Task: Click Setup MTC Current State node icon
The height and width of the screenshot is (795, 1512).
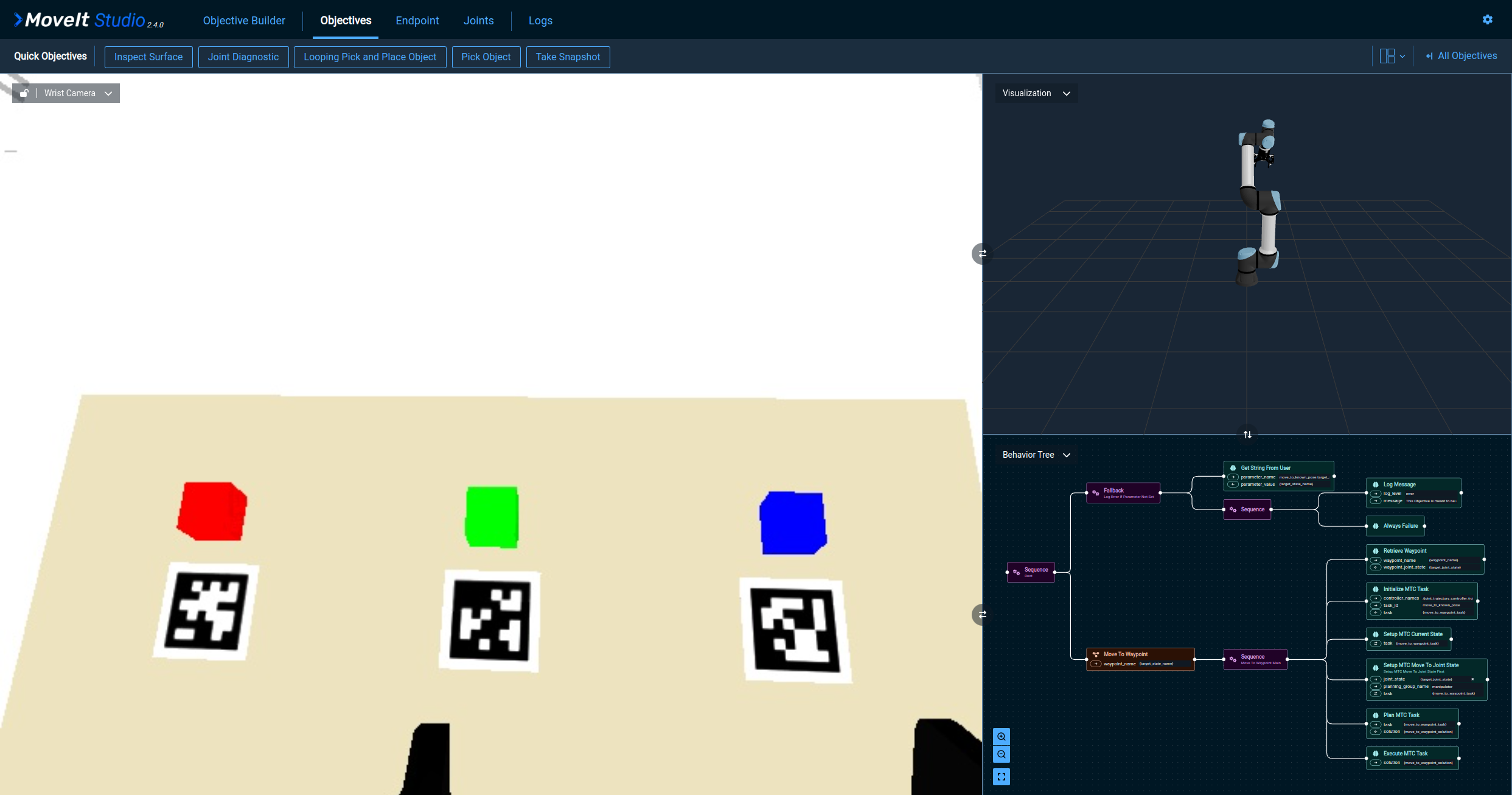Action: coord(1376,634)
